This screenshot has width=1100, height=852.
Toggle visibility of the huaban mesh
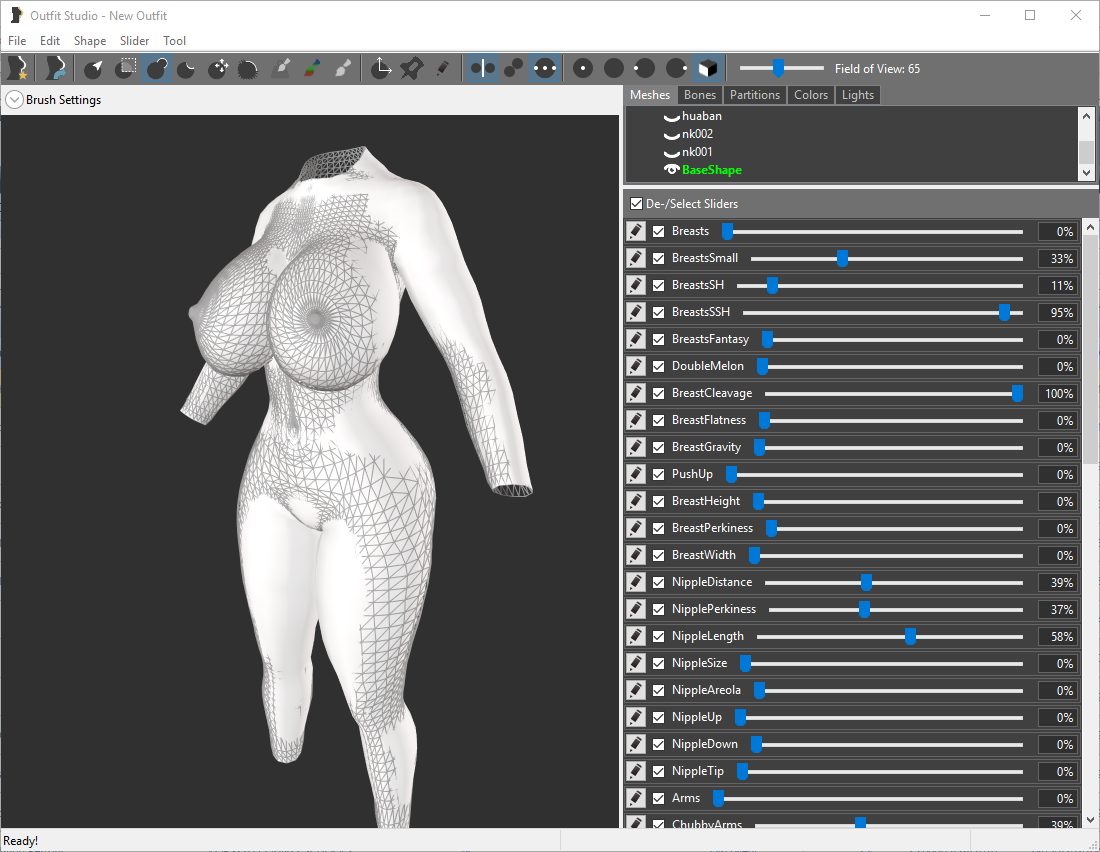[671, 117]
